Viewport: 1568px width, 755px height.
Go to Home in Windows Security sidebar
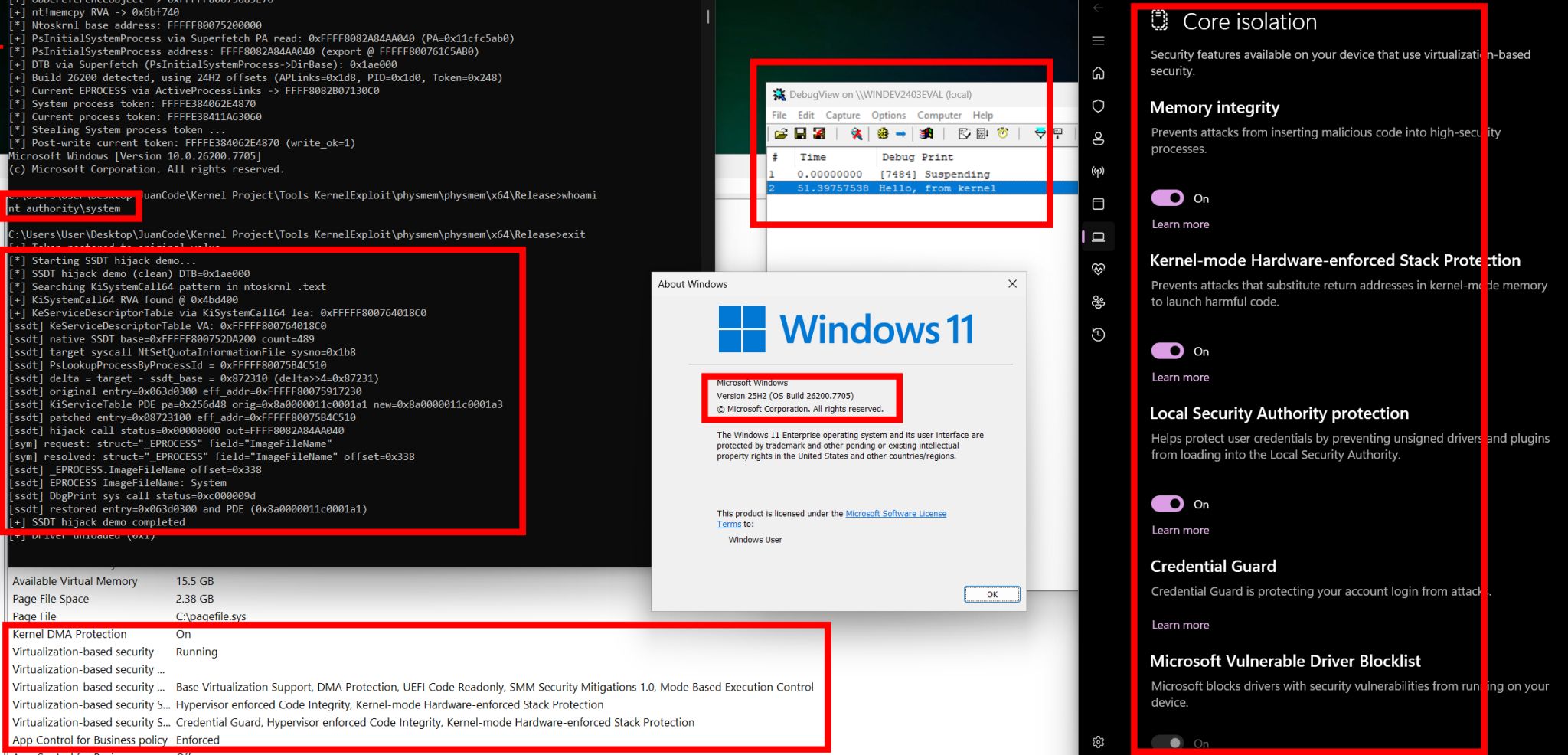point(1098,73)
